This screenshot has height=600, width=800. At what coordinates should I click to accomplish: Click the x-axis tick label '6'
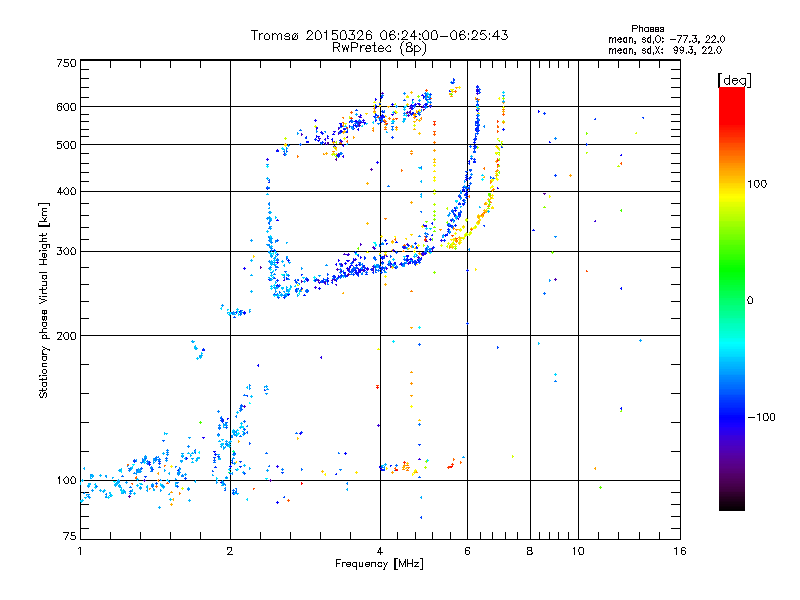tap(467, 551)
